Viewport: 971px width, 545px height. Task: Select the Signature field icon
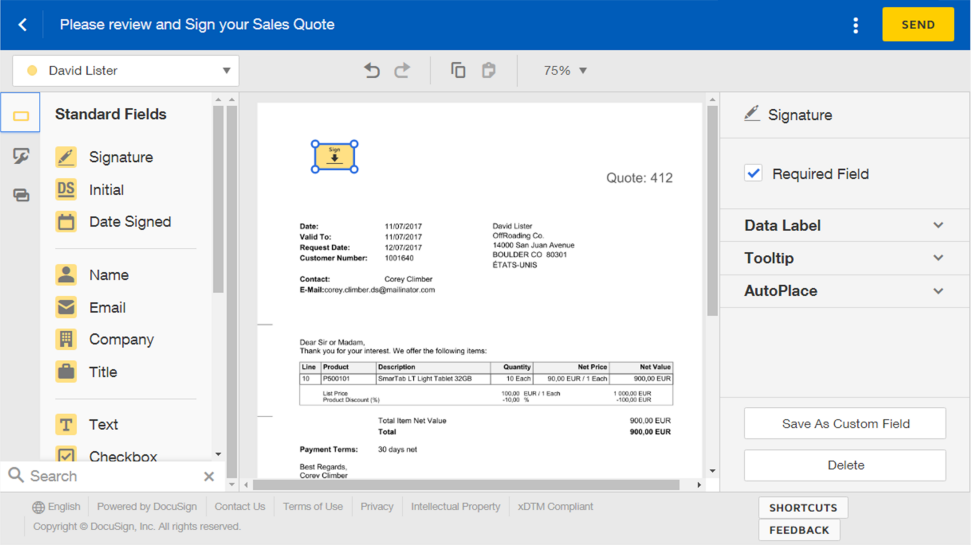point(66,157)
